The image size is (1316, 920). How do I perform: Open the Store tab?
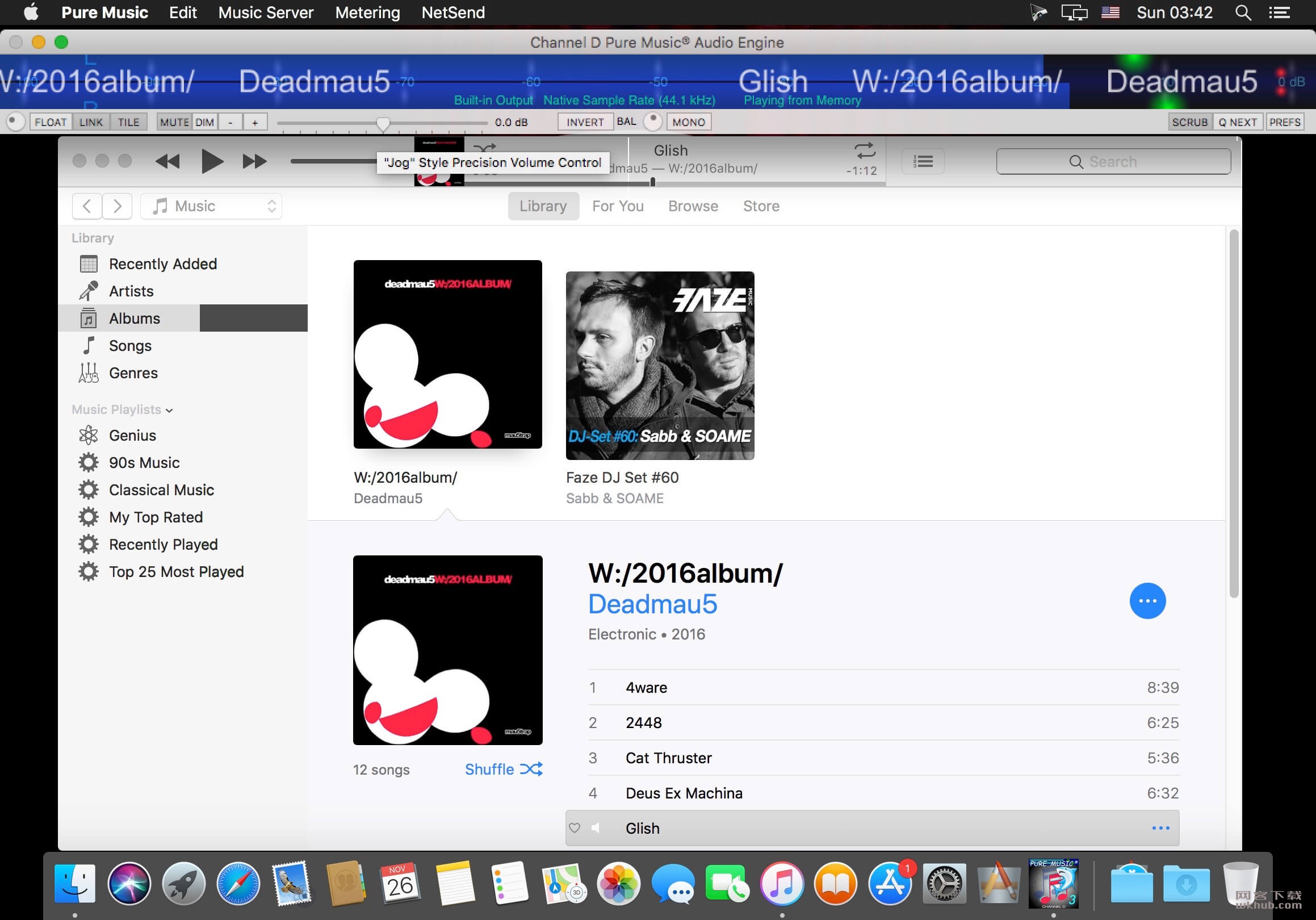click(x=761, y=206)
